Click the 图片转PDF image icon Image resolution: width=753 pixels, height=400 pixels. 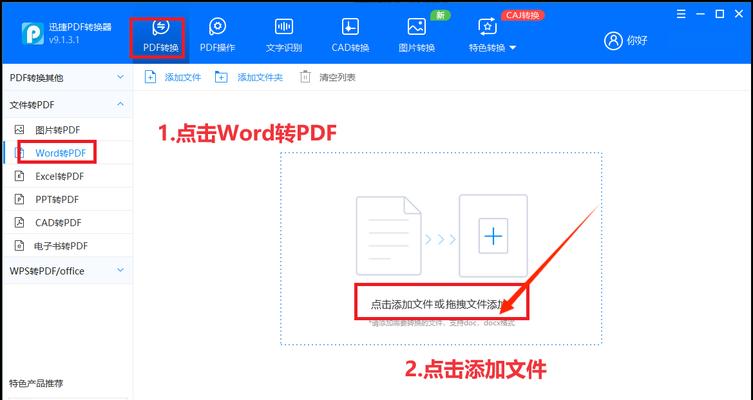pyautogui.click(x=19, y=130)
